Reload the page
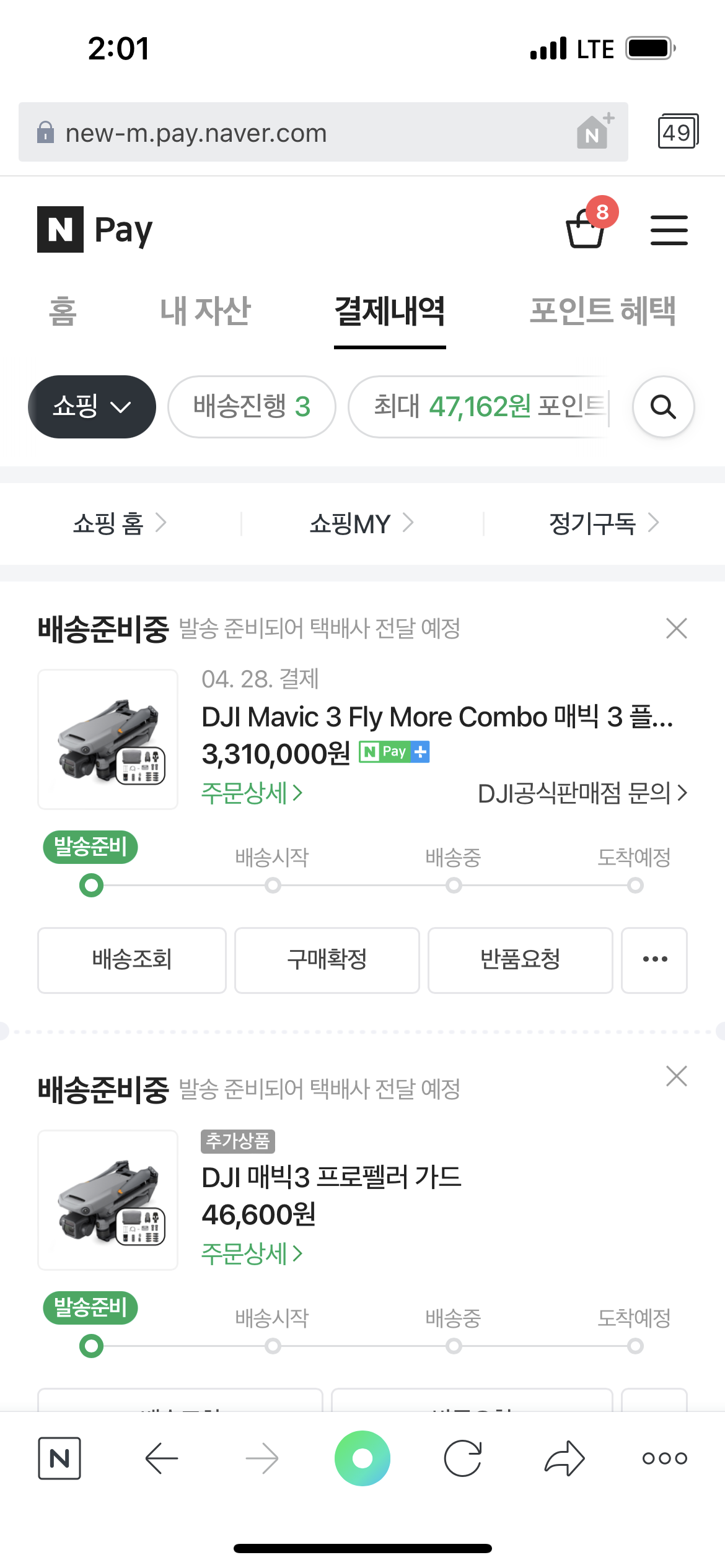Viewport: 725px width, 1568px height. 463,1458
